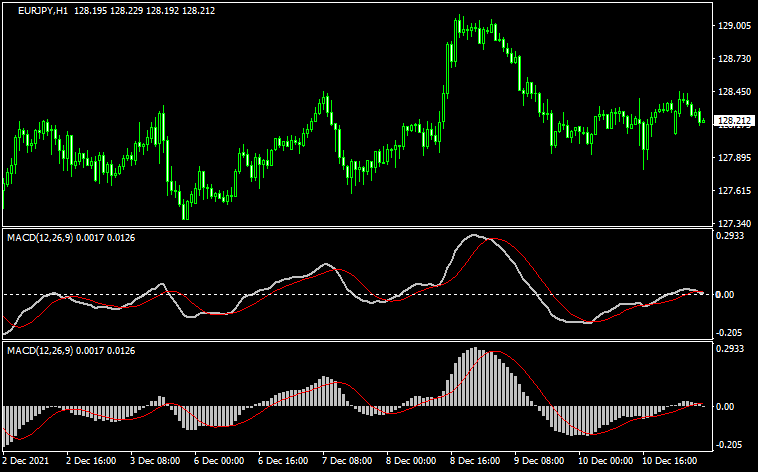Click the 8 Dec 16:00 time axis label

click(x=475, y=461)
